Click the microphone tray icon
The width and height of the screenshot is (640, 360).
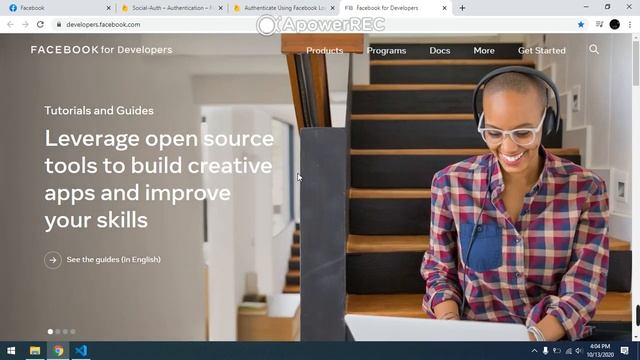pyautogui.click(x=545, y=351)
